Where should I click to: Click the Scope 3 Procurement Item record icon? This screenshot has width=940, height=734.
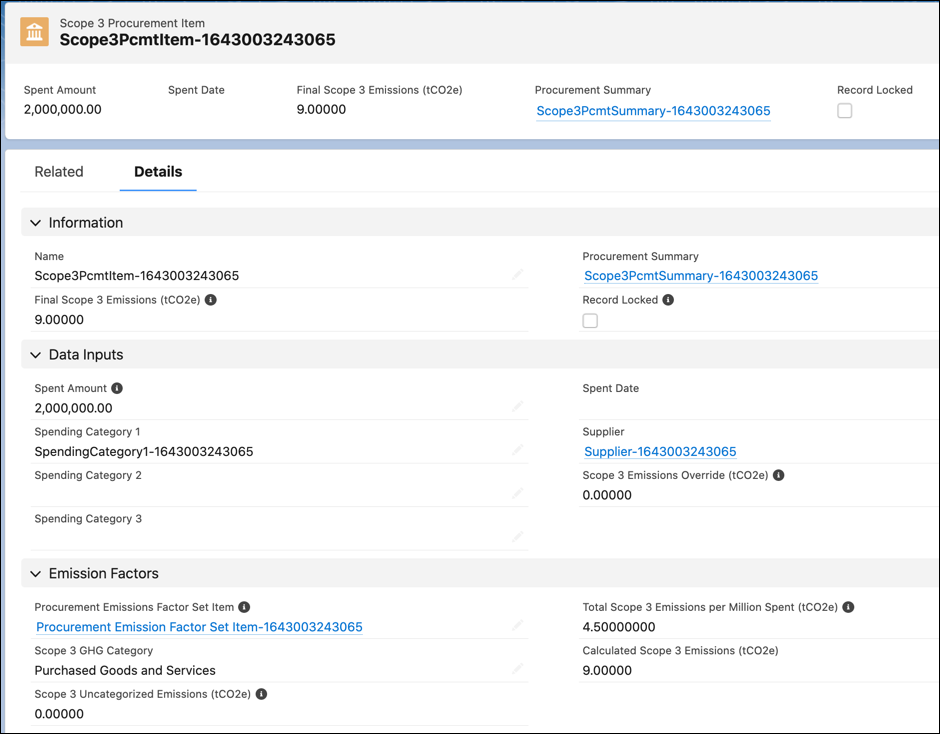[34, 32]
